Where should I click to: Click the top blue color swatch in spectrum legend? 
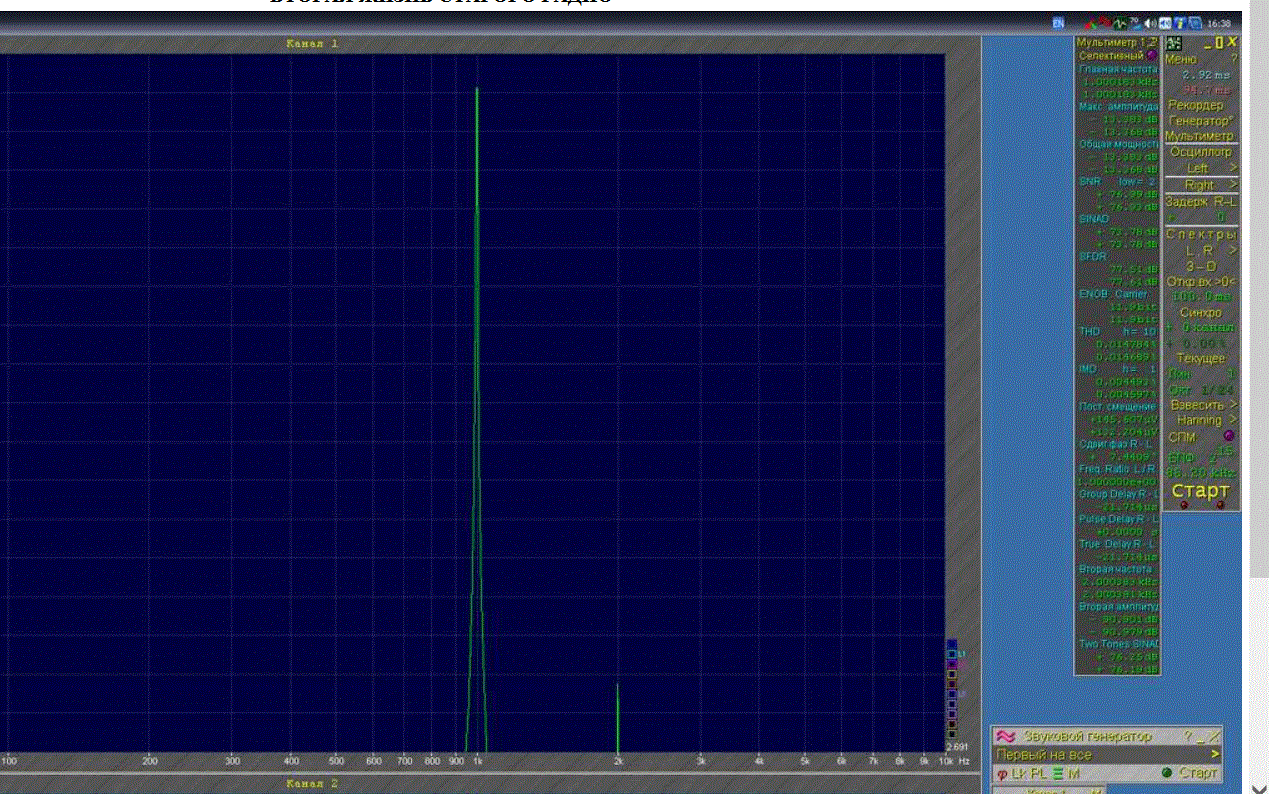point(951,644)
